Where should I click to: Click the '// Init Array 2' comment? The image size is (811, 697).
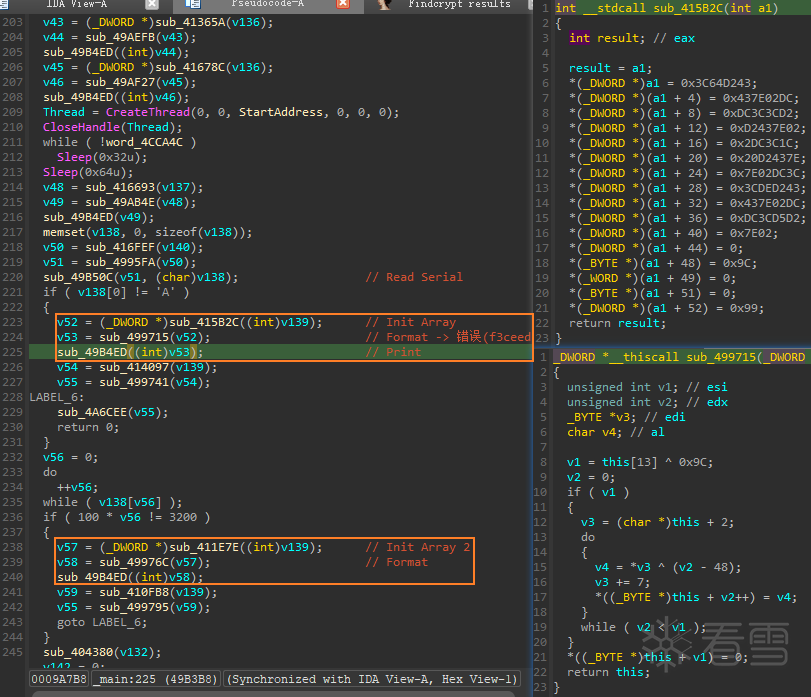[x=418, y=547]
